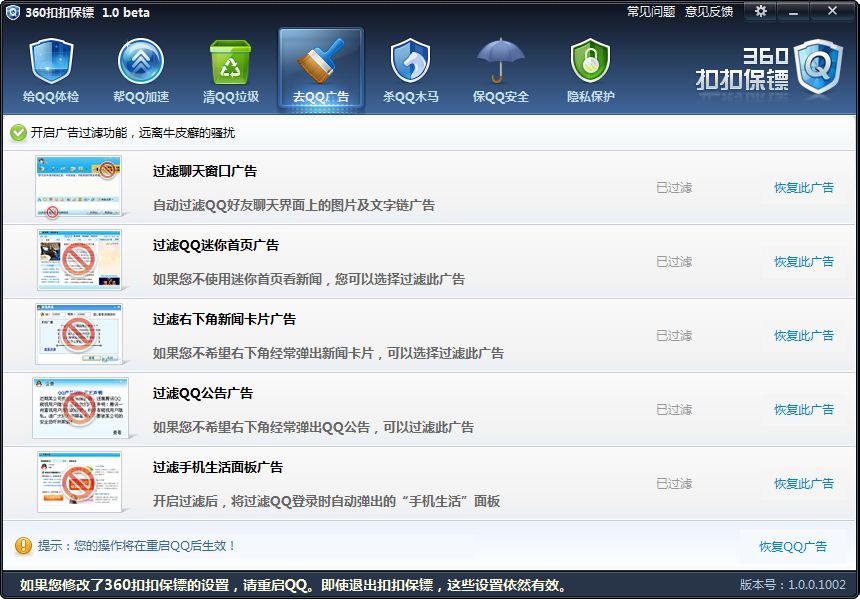Click the 360扣扣保镖 Q shield logo

pyautogui.click(x=818, y=66)
